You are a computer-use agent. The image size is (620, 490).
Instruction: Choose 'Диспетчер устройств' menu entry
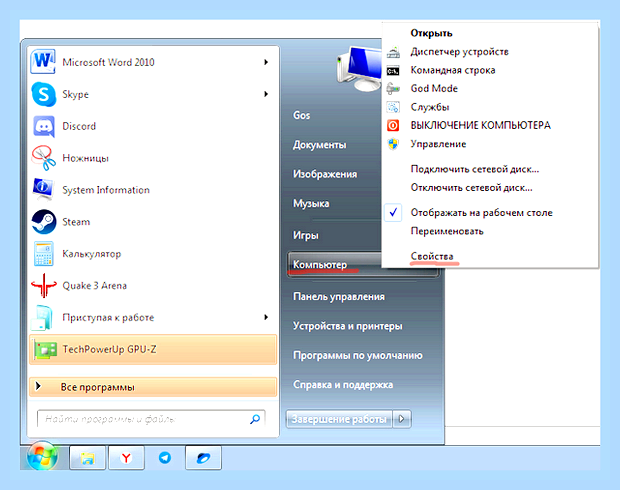tap(459, 52)
